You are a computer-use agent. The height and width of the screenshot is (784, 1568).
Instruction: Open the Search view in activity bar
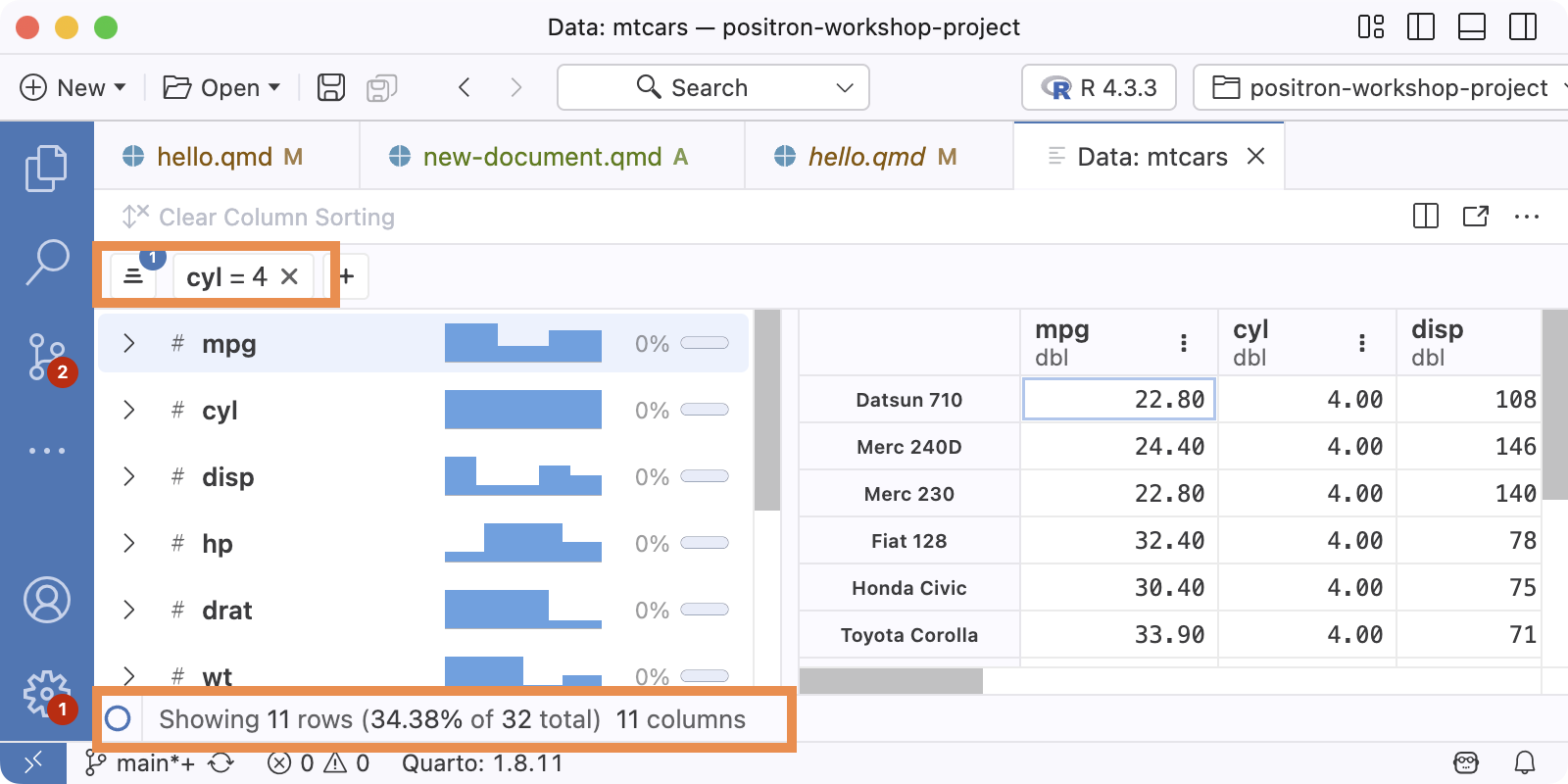tap(46, 262)
